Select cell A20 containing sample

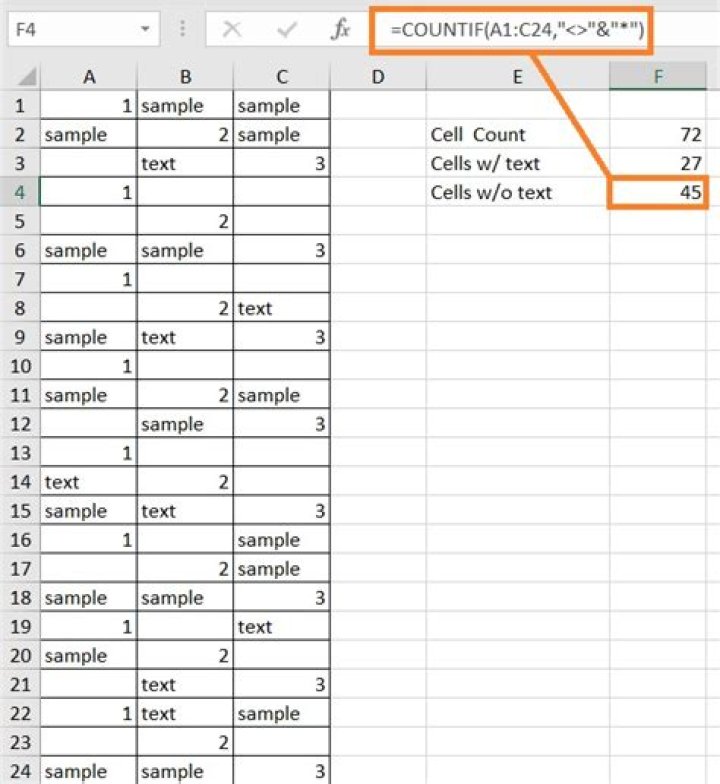tap(88, 656)
